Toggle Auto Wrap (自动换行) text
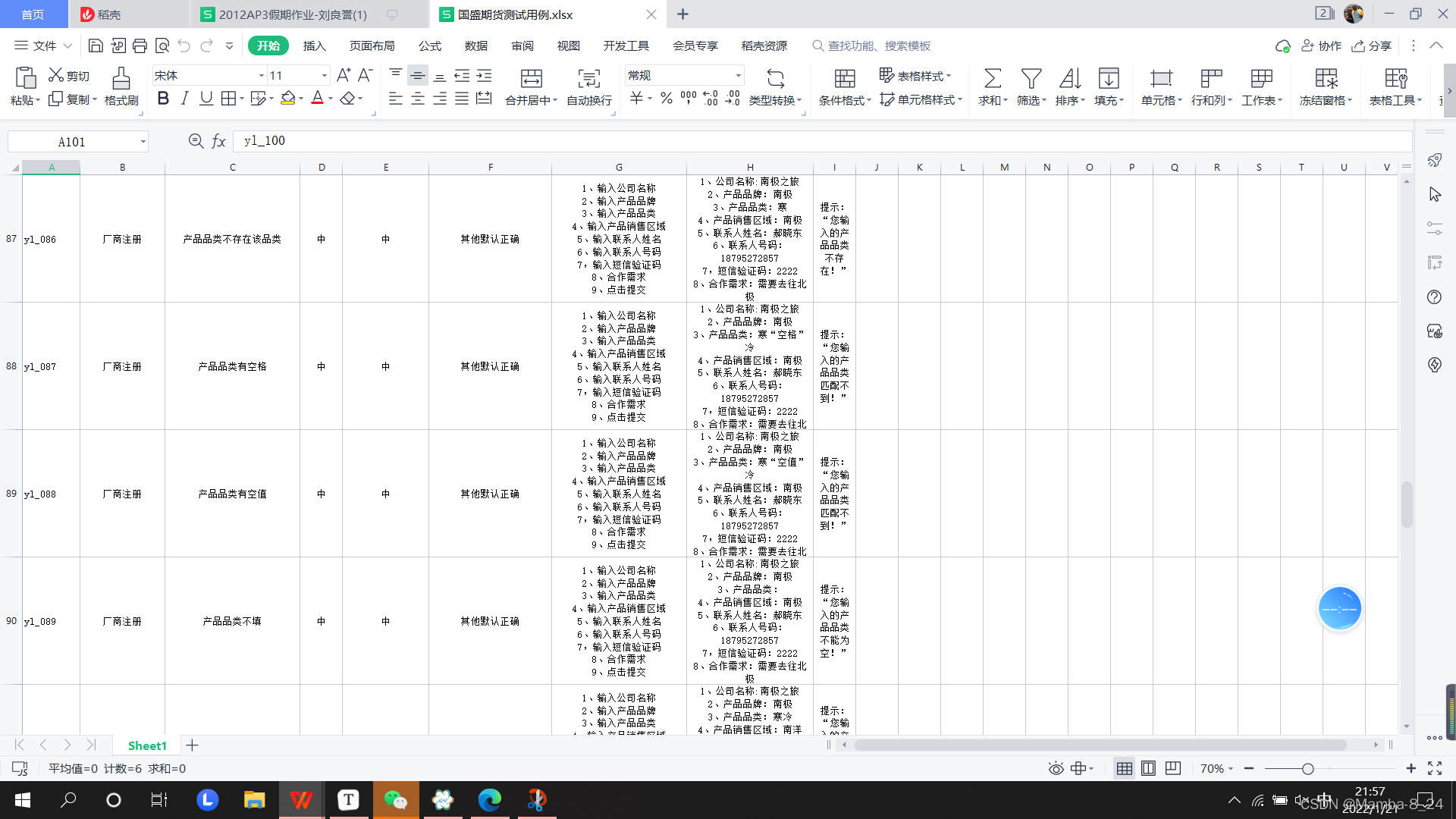 pos(588,78)
